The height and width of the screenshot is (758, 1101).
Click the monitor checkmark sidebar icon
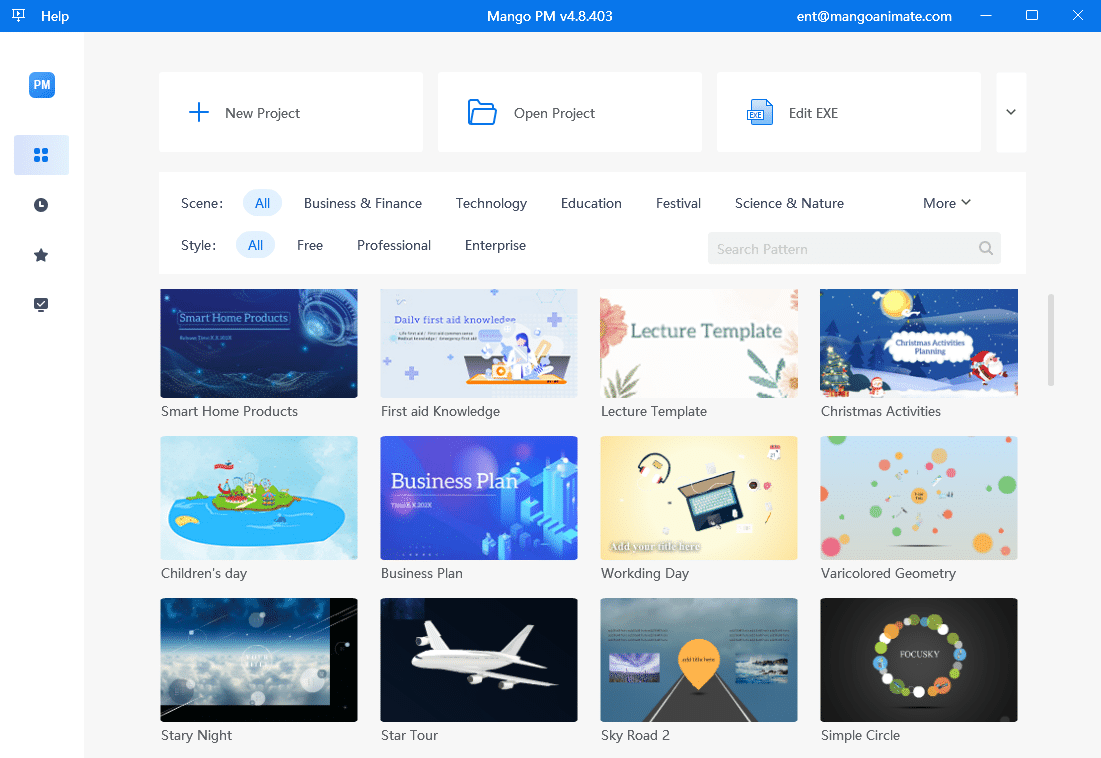(x=41, y=305)
